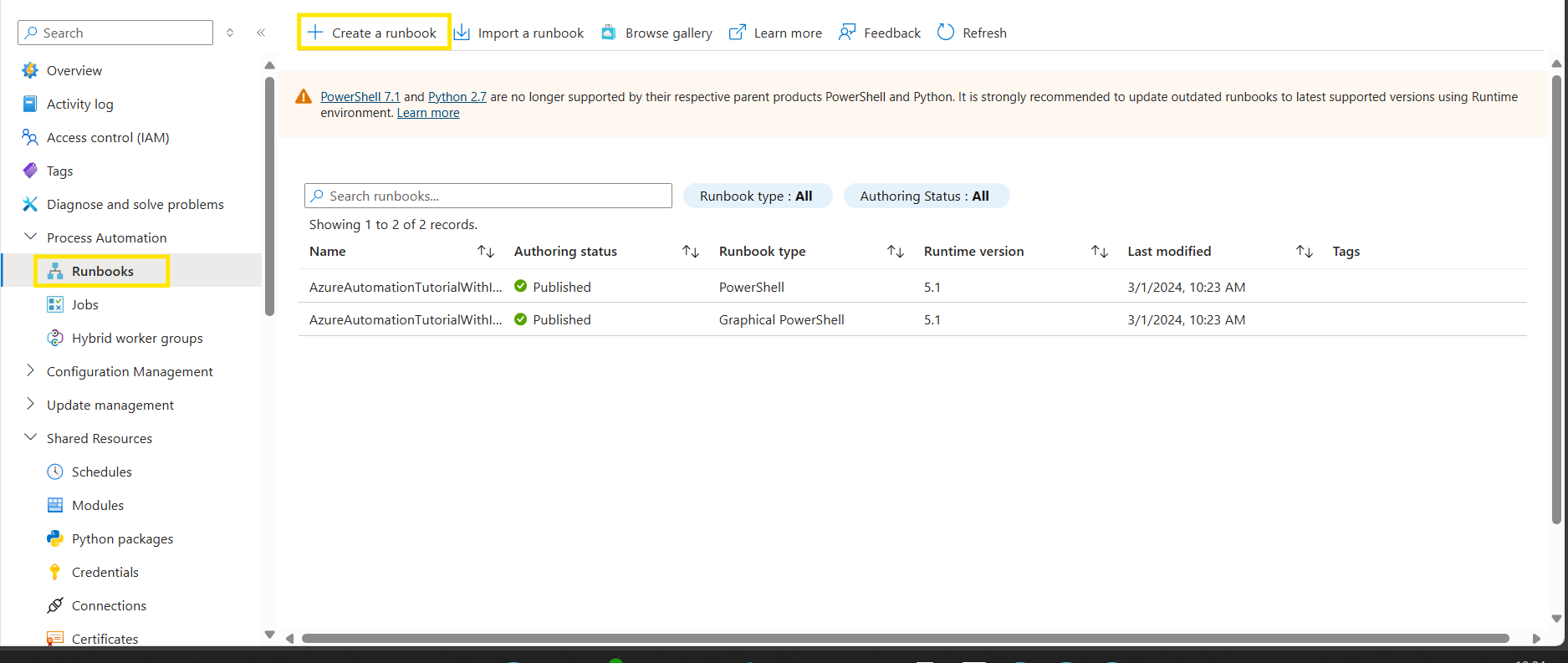Expand the Update management section
This screenshot has width=1568, height=663.
click(x=31, y=404)
